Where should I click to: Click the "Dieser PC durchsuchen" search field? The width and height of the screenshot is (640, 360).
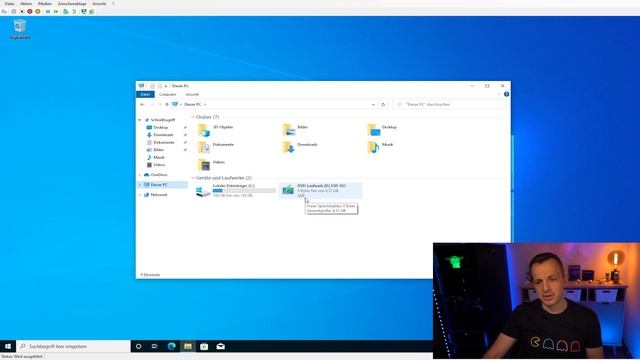(x=450, y=104)
